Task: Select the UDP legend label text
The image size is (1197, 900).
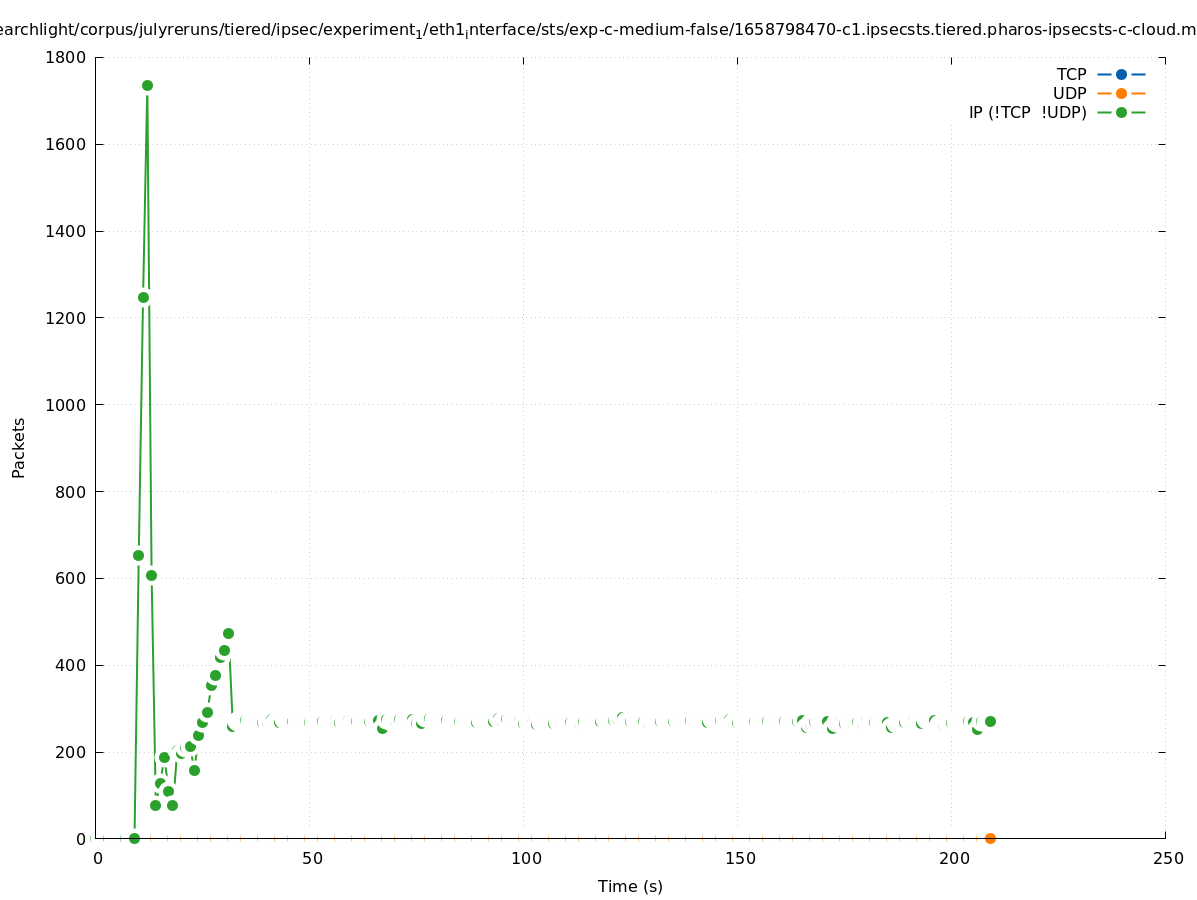Action: (x=1069, y=93)
